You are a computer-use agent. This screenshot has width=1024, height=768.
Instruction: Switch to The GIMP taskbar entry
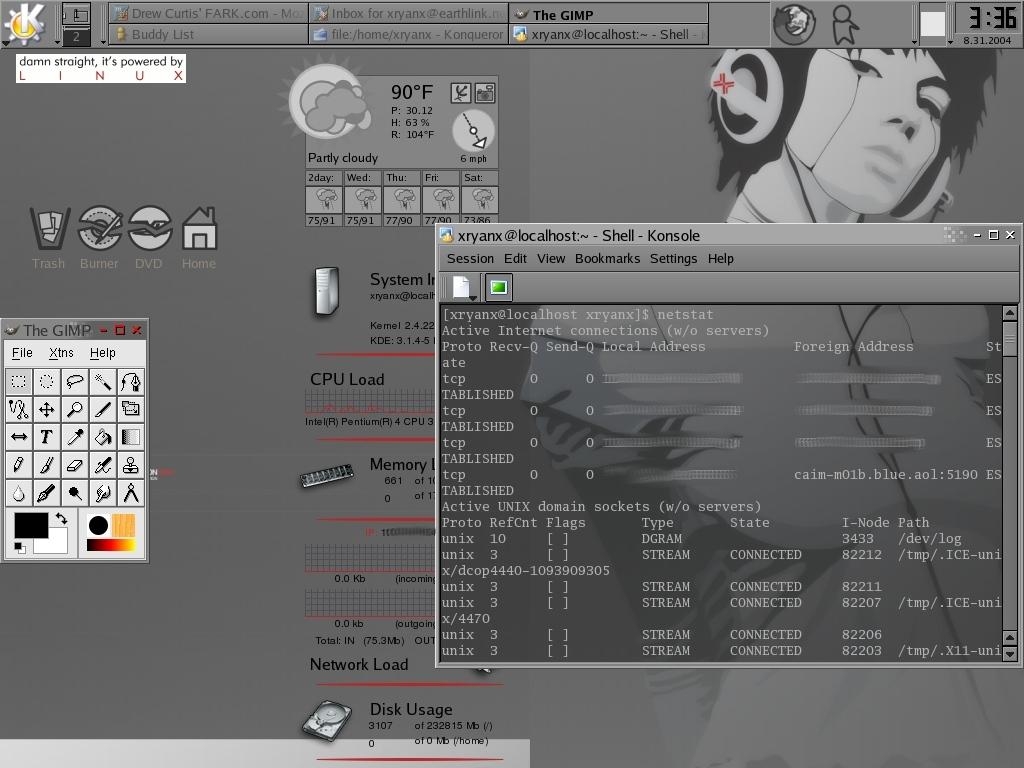tap(609, 14)
